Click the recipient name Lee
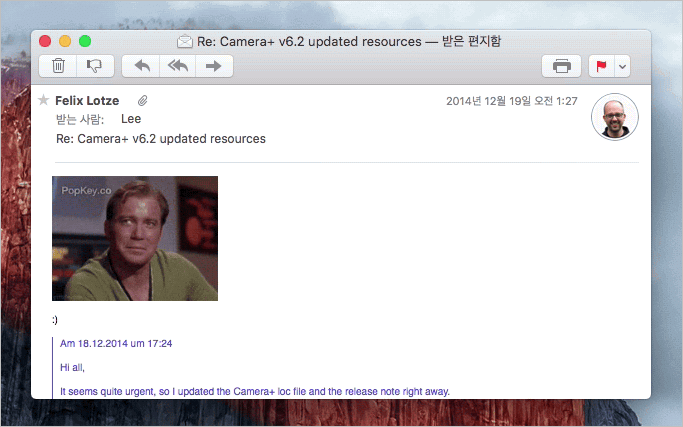 tap(131, 119)
